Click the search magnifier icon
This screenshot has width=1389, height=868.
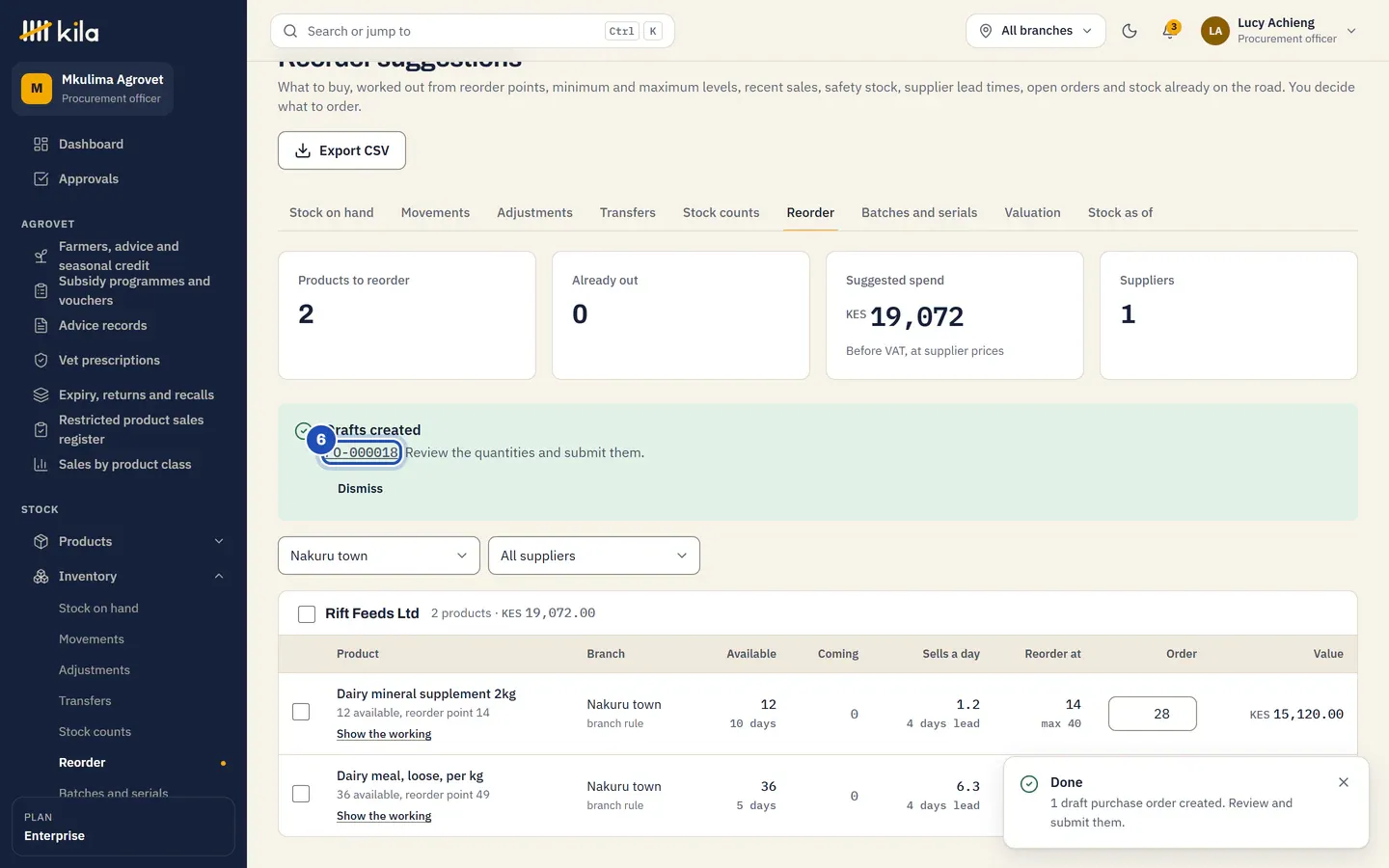[x=290, y=31]
